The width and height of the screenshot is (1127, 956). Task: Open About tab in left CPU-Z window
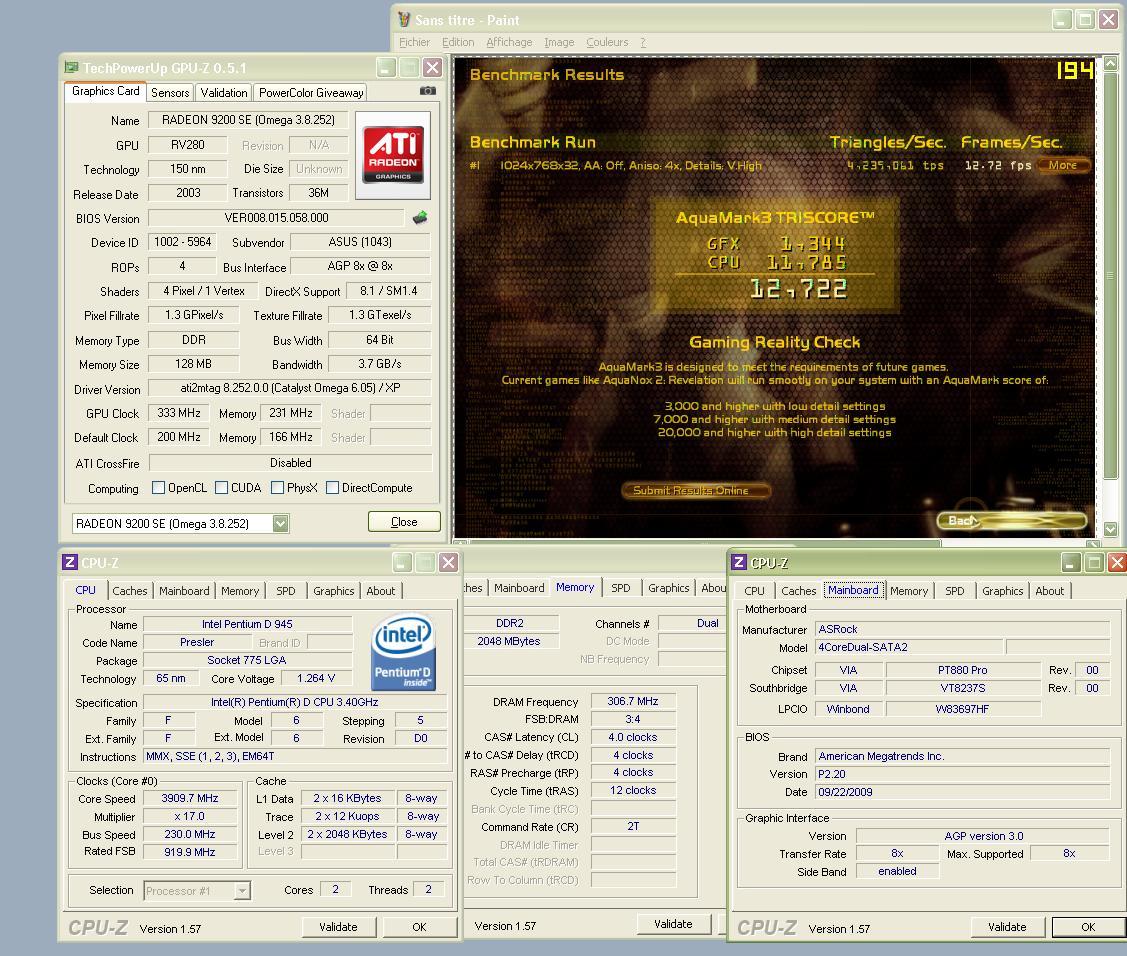381,591
